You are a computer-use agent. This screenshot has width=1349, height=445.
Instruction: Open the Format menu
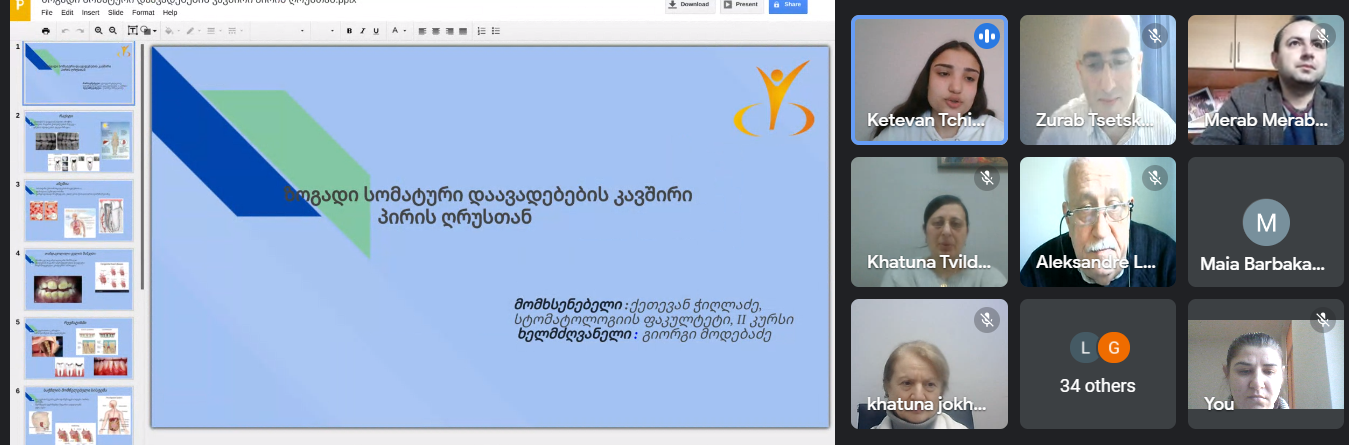click(x=142, y=13)
